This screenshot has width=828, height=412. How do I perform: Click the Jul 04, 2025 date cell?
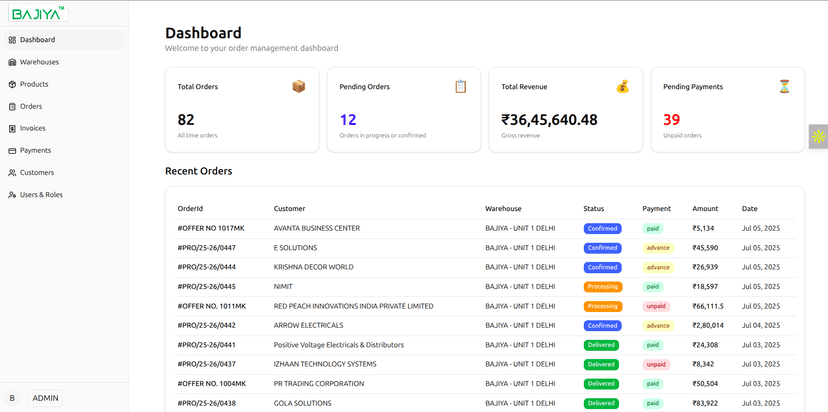760,325
